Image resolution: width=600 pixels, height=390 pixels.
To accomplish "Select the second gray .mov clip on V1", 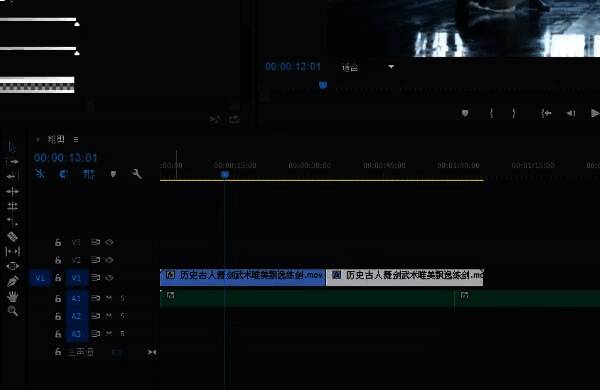I will [x=404, y=277].
